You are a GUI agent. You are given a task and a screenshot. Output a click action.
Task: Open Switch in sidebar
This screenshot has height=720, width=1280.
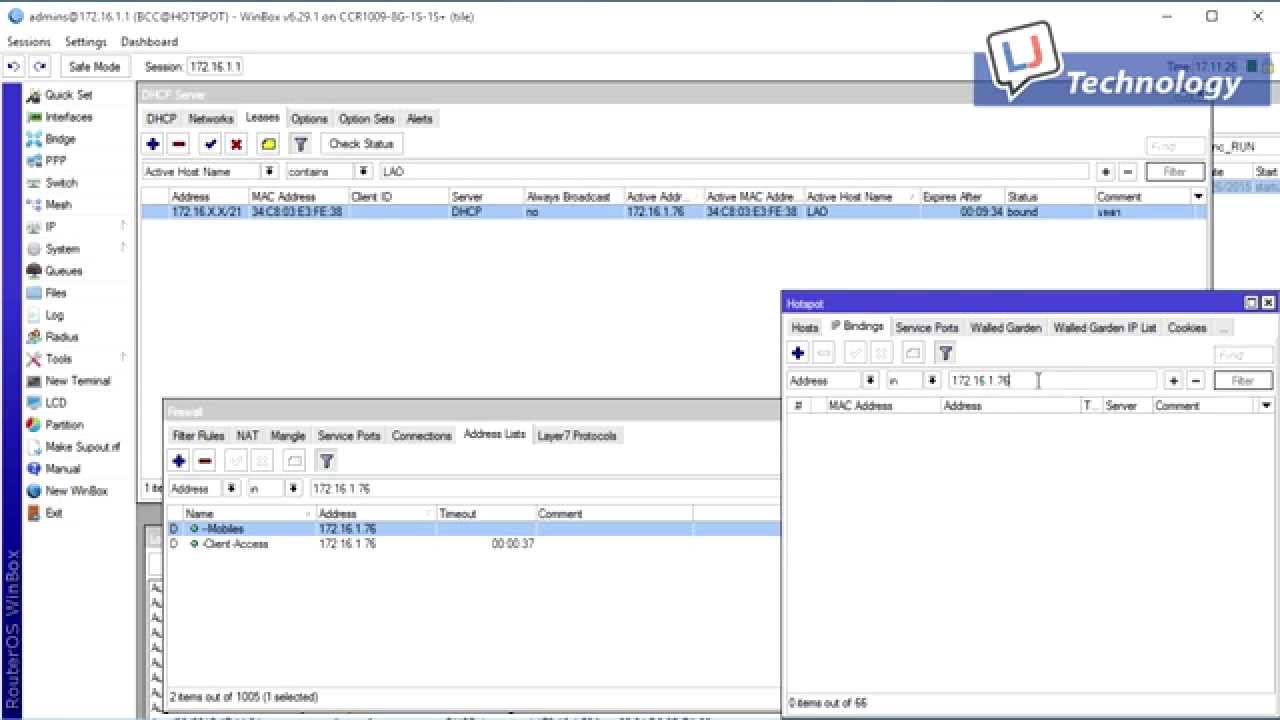(x=61, y=183)
